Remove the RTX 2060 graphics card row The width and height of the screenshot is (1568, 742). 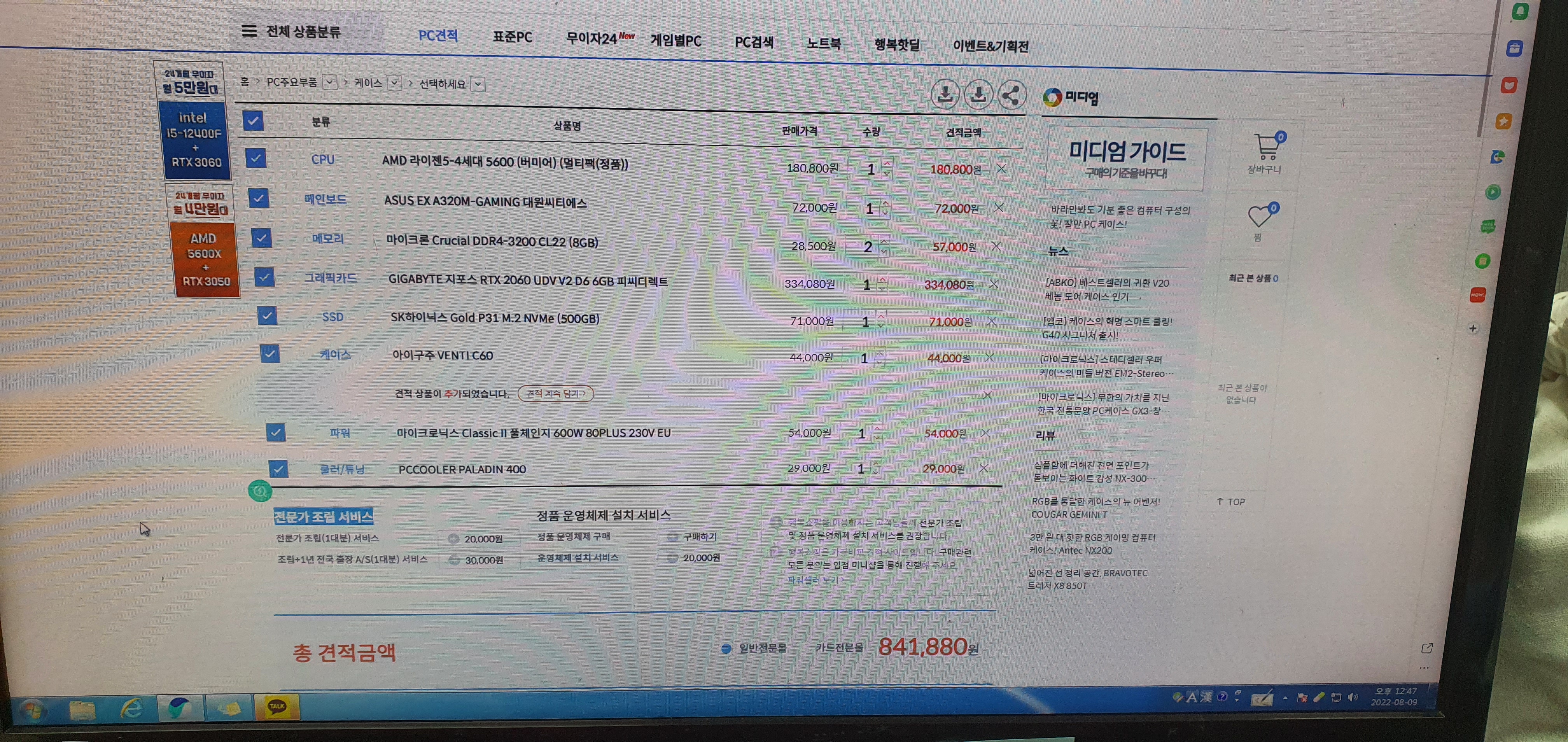click(x=994, y=283)
